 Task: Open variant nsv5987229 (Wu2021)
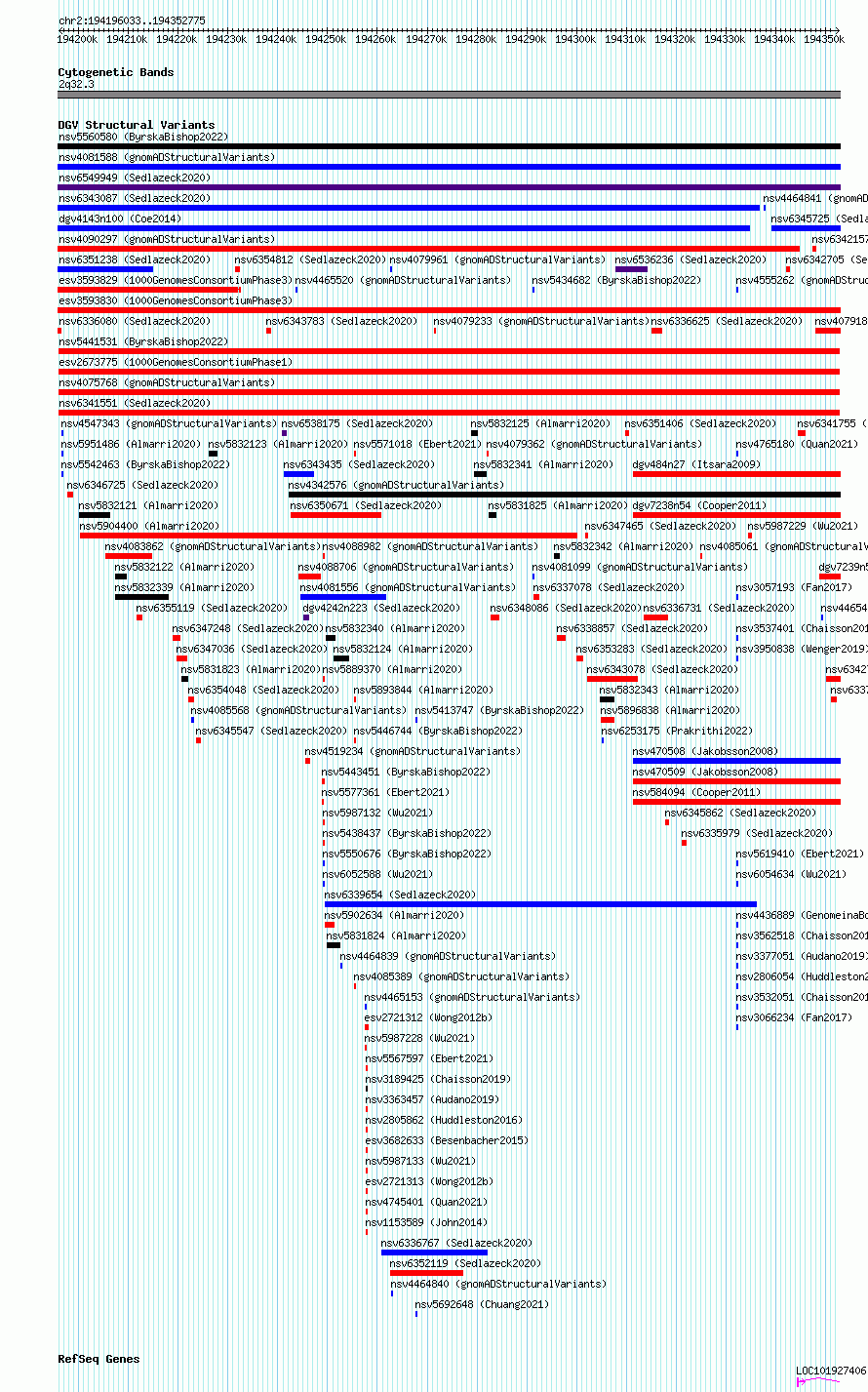point(803,526)
